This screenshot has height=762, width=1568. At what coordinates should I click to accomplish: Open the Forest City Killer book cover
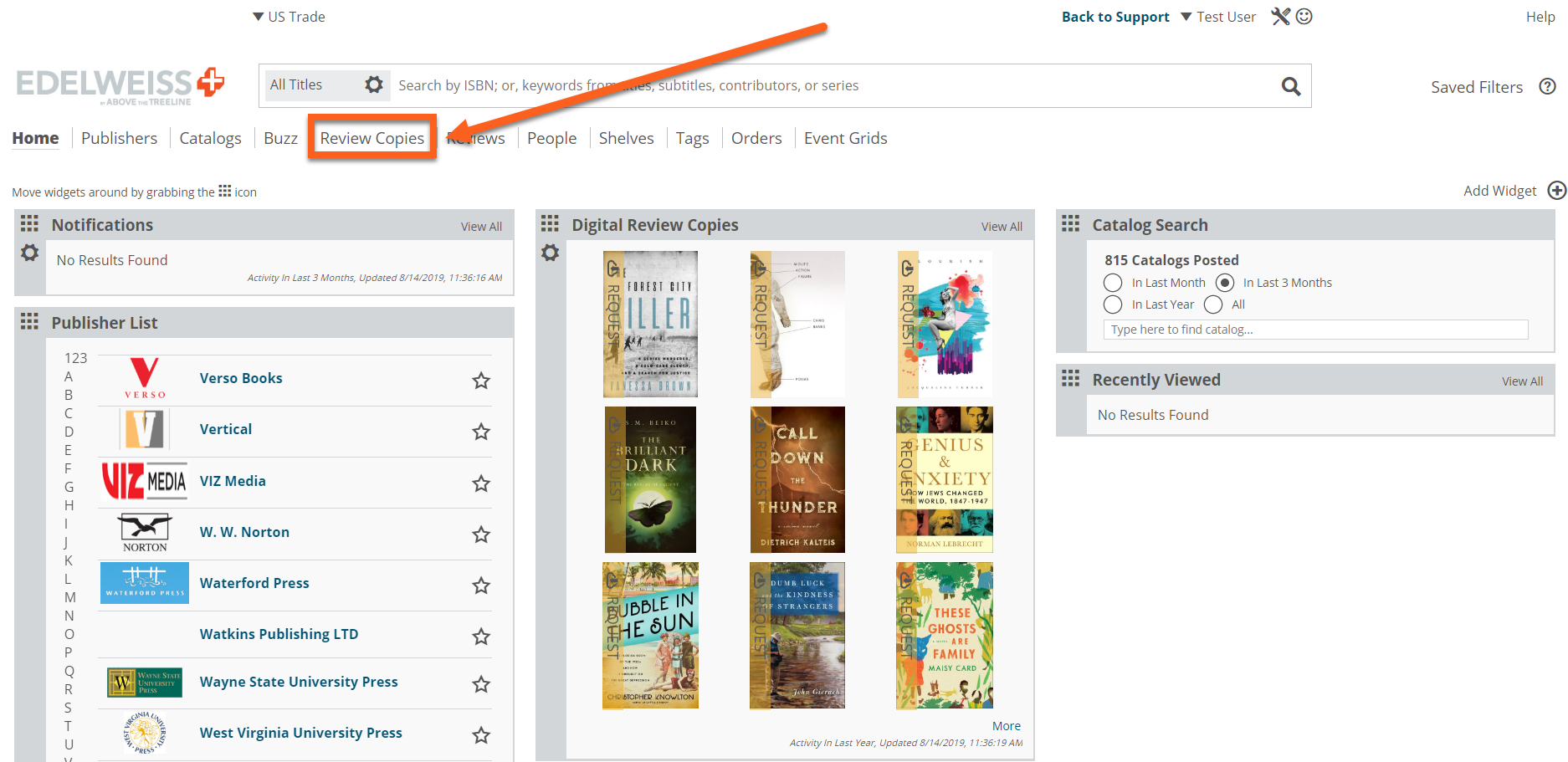click(650, 324)
